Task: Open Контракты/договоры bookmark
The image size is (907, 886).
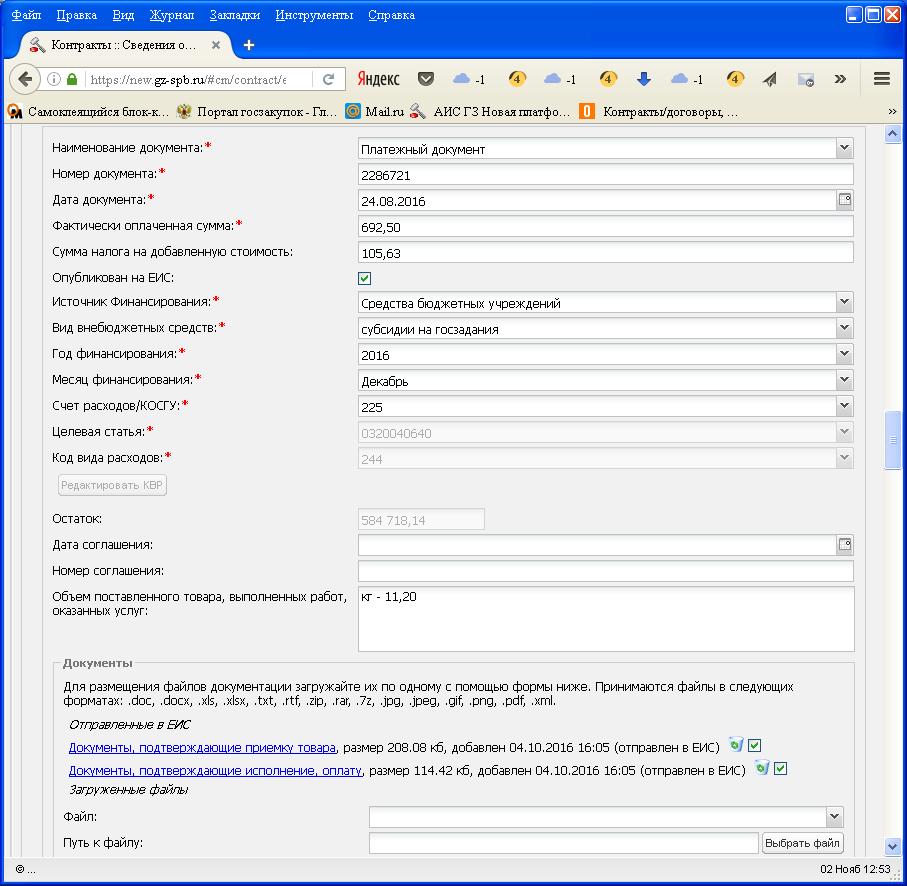Action: (660, 112)
